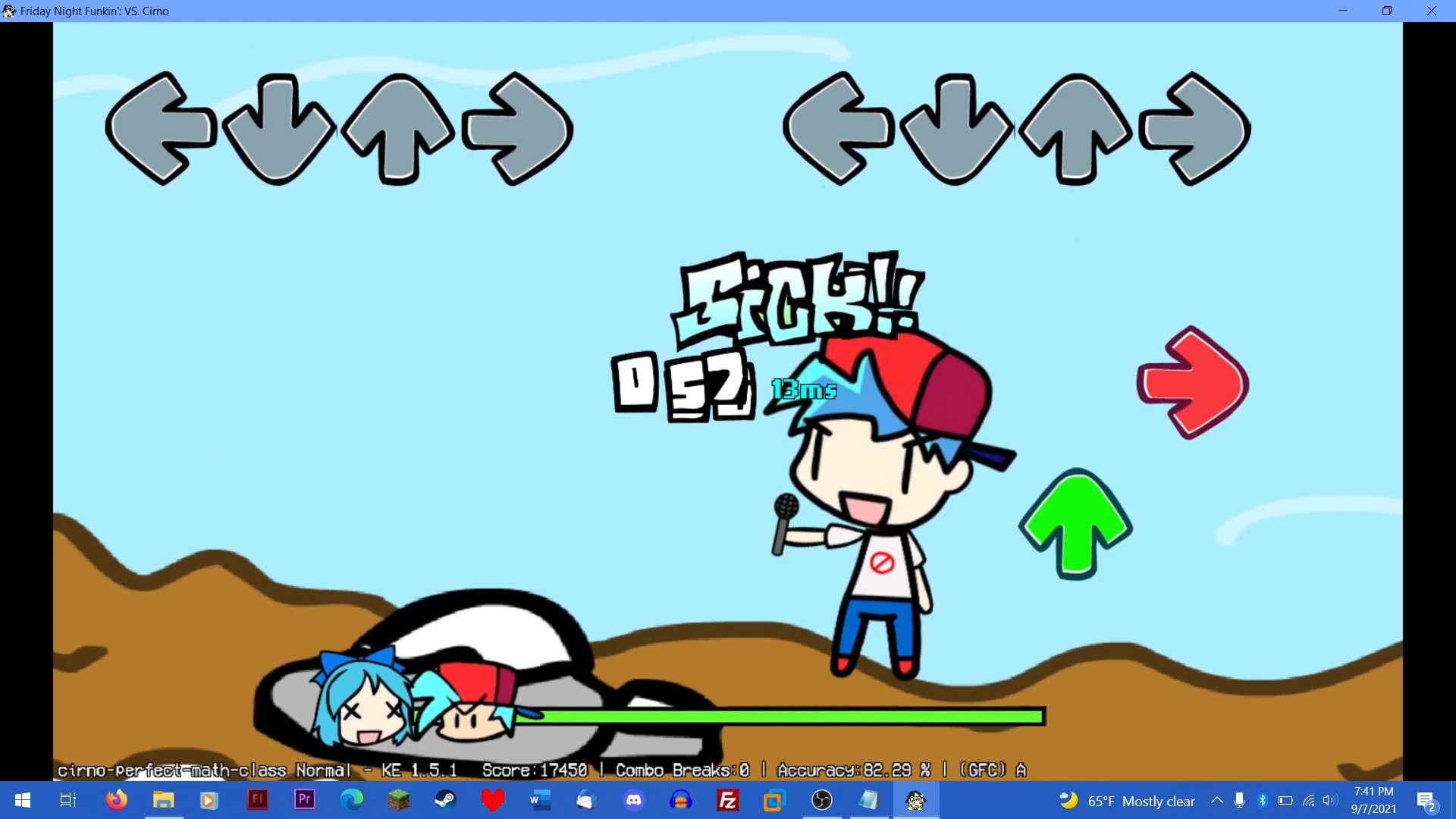Open the notification center showing 2 alerts
Screen dimensions: 1456x819
point(1428,800)
